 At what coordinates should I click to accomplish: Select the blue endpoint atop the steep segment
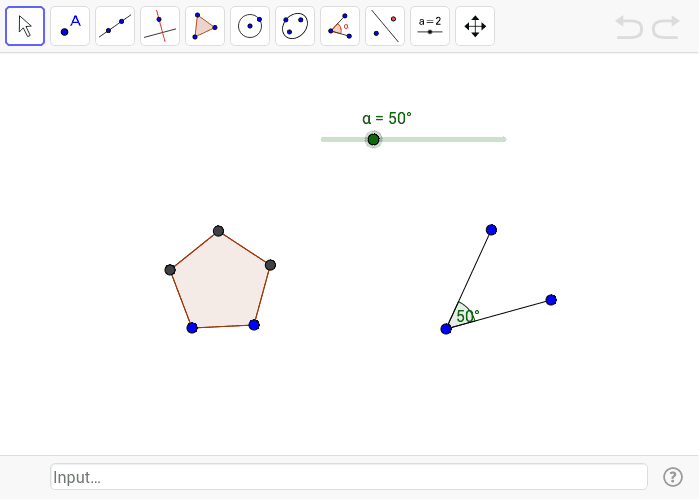tap(491, 230)
